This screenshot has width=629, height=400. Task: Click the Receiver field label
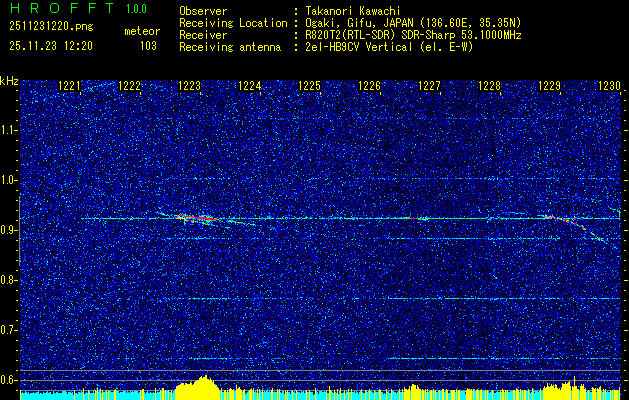point(203,35)
